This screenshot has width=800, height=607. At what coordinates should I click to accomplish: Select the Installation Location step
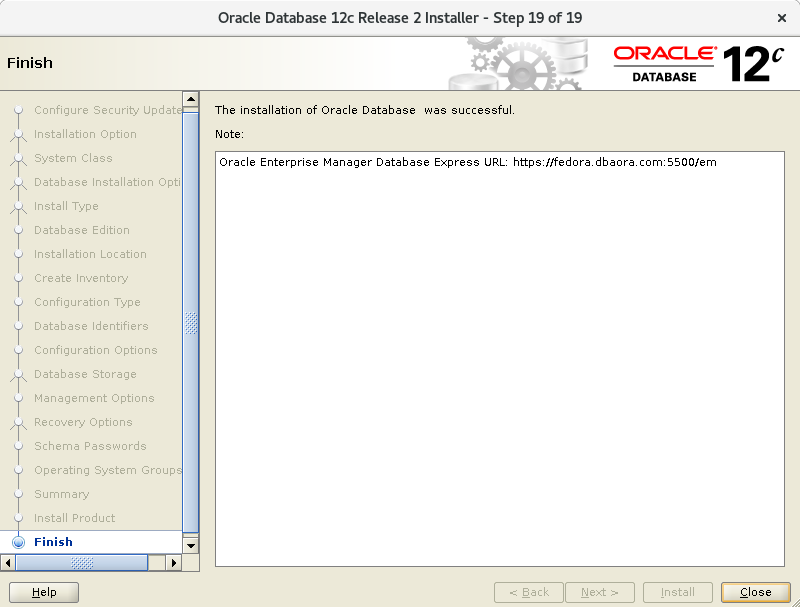(90, 254)
